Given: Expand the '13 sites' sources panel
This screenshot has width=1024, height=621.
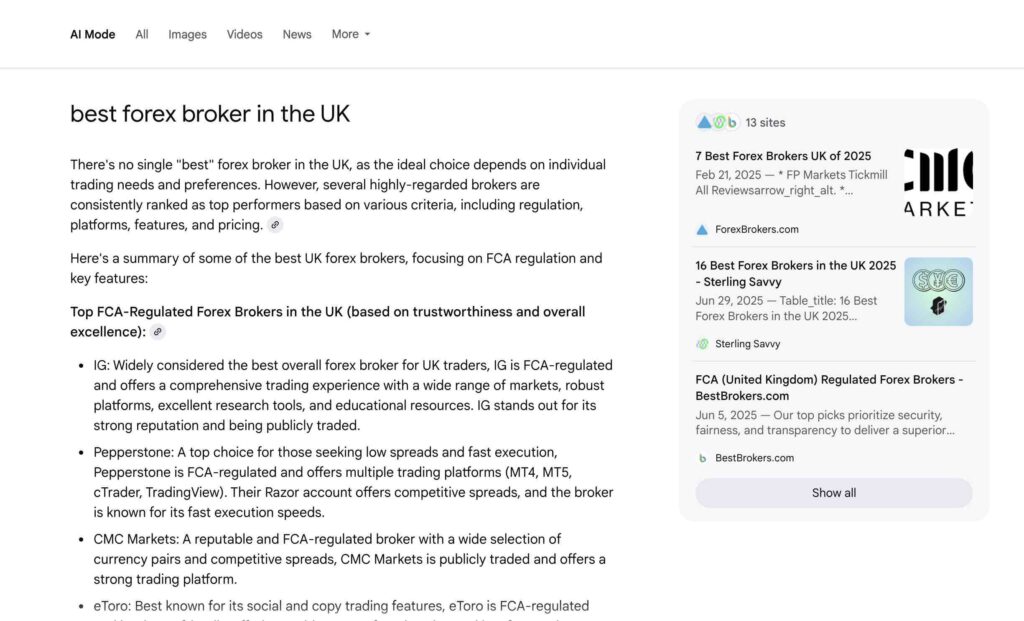Looking at the screenshot, I should point(766,121).
